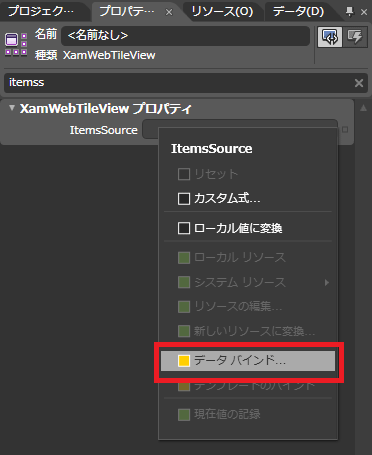The image size is (372, 455).
Task: Click the ItemsSource advanced options square marker
Action: coord(345,129)
